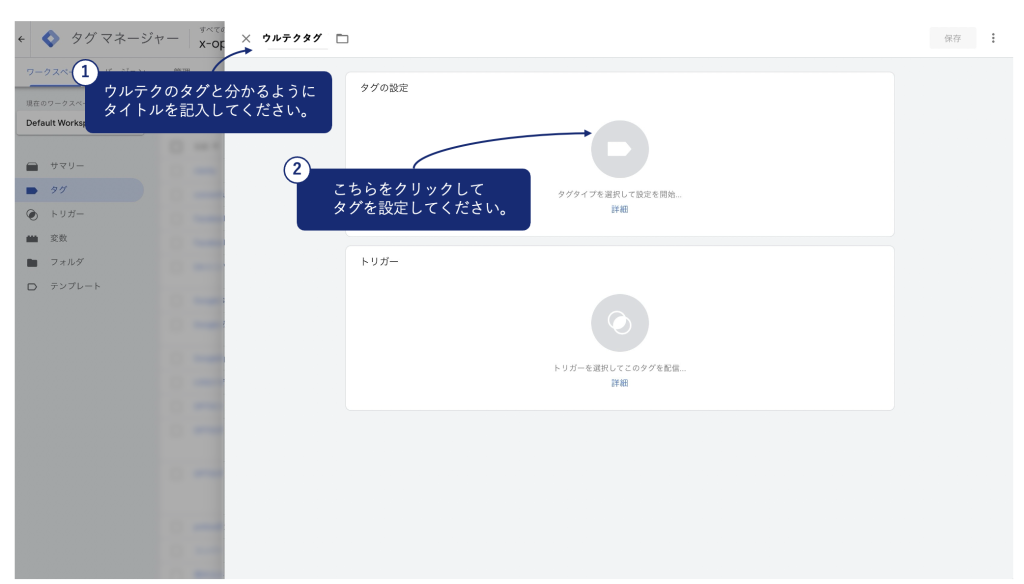Open the three-dot more options menu
The width and height of the screenshot is (1024, 584).
(x=992, y=38)
